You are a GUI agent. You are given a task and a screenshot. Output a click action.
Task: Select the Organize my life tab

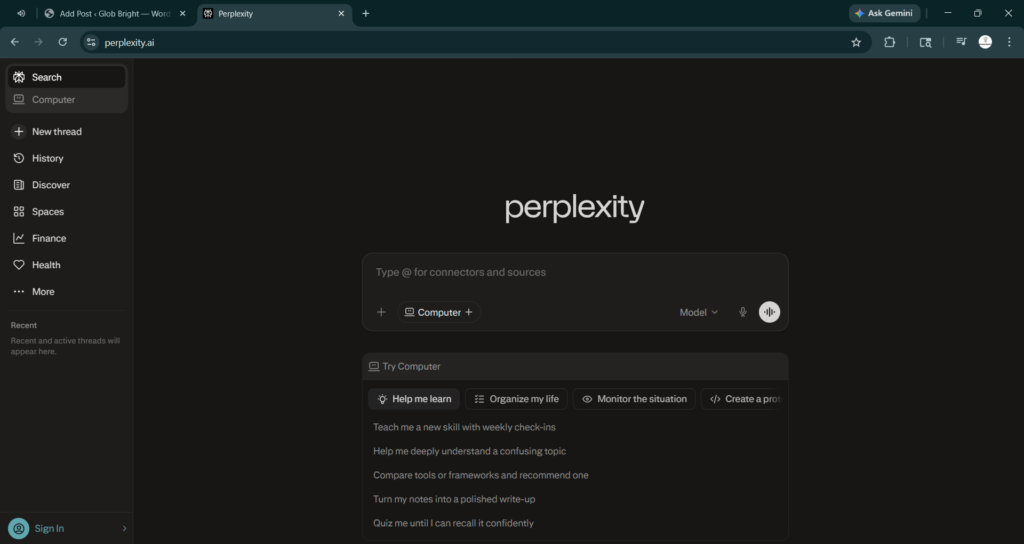click(516, 399)
